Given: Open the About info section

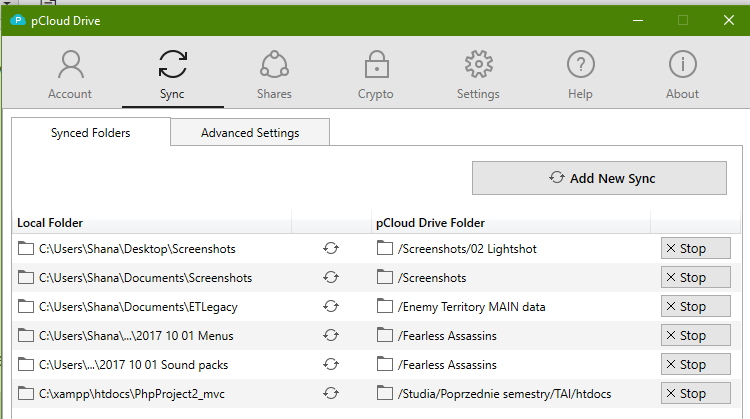Looking at the screenshot, I should point(683,74).
